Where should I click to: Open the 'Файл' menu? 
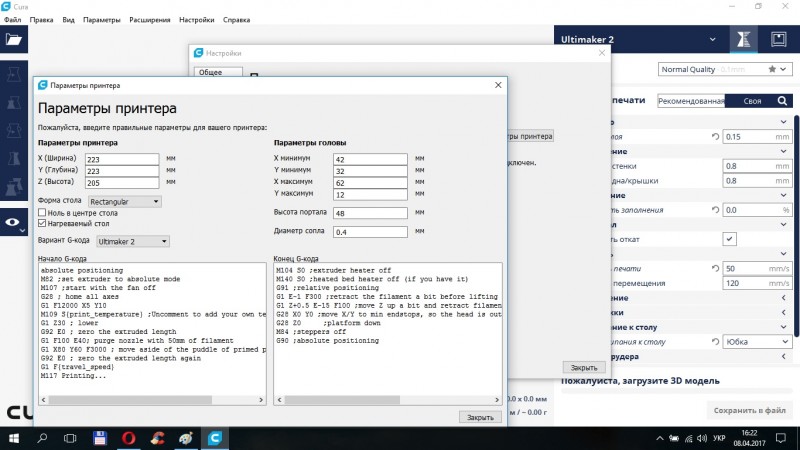[x=12, y=19]
